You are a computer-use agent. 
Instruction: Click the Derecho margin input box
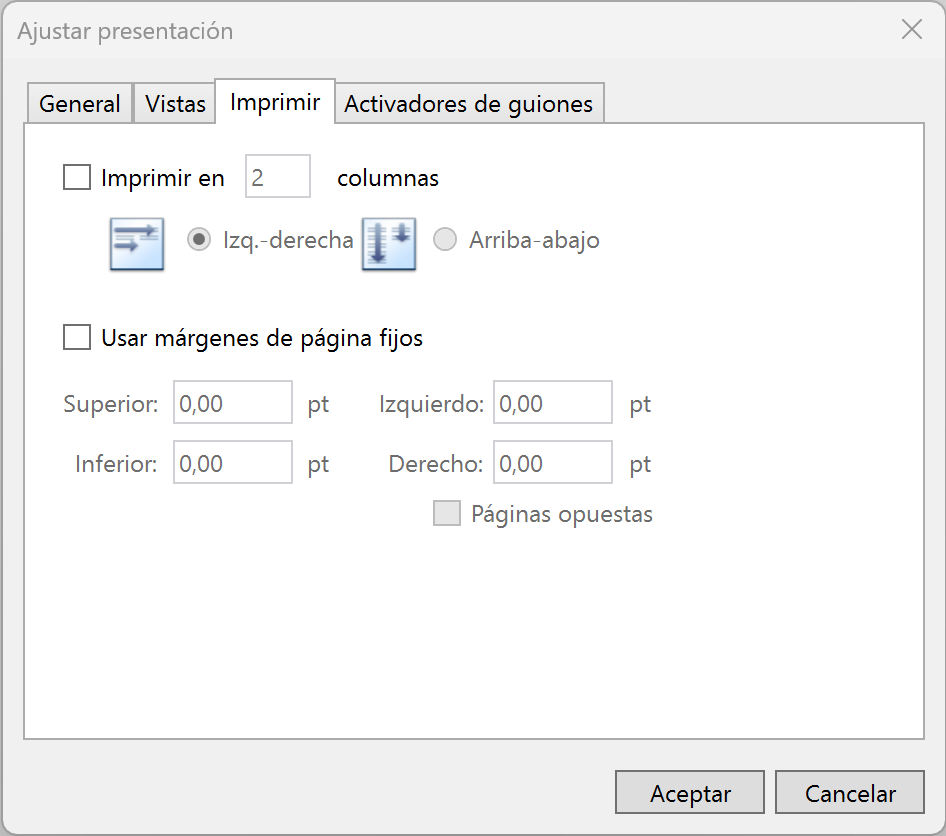tap(553, 464)
